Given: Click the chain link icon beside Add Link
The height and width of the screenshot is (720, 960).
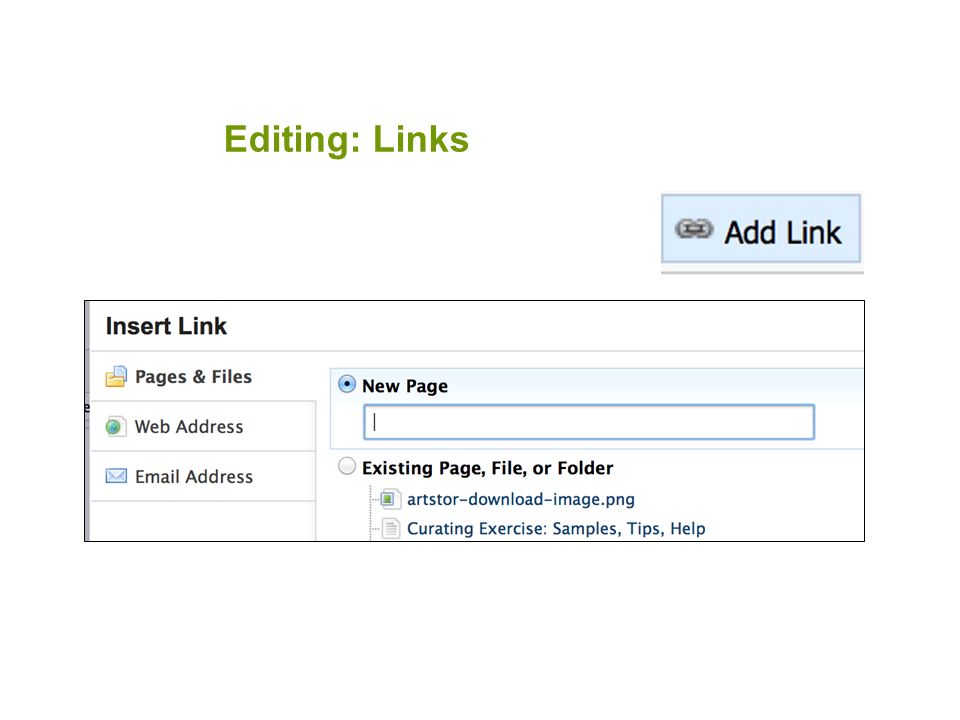Looking at the screenshot, I should click(694, 229).
